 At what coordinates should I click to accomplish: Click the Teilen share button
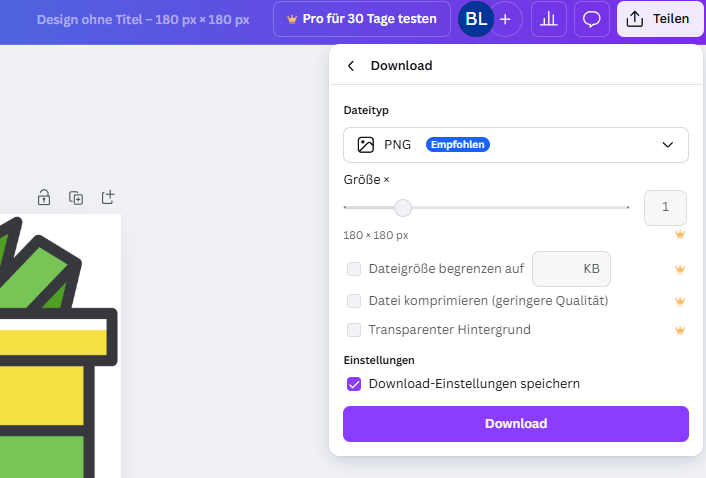point(660,19)
